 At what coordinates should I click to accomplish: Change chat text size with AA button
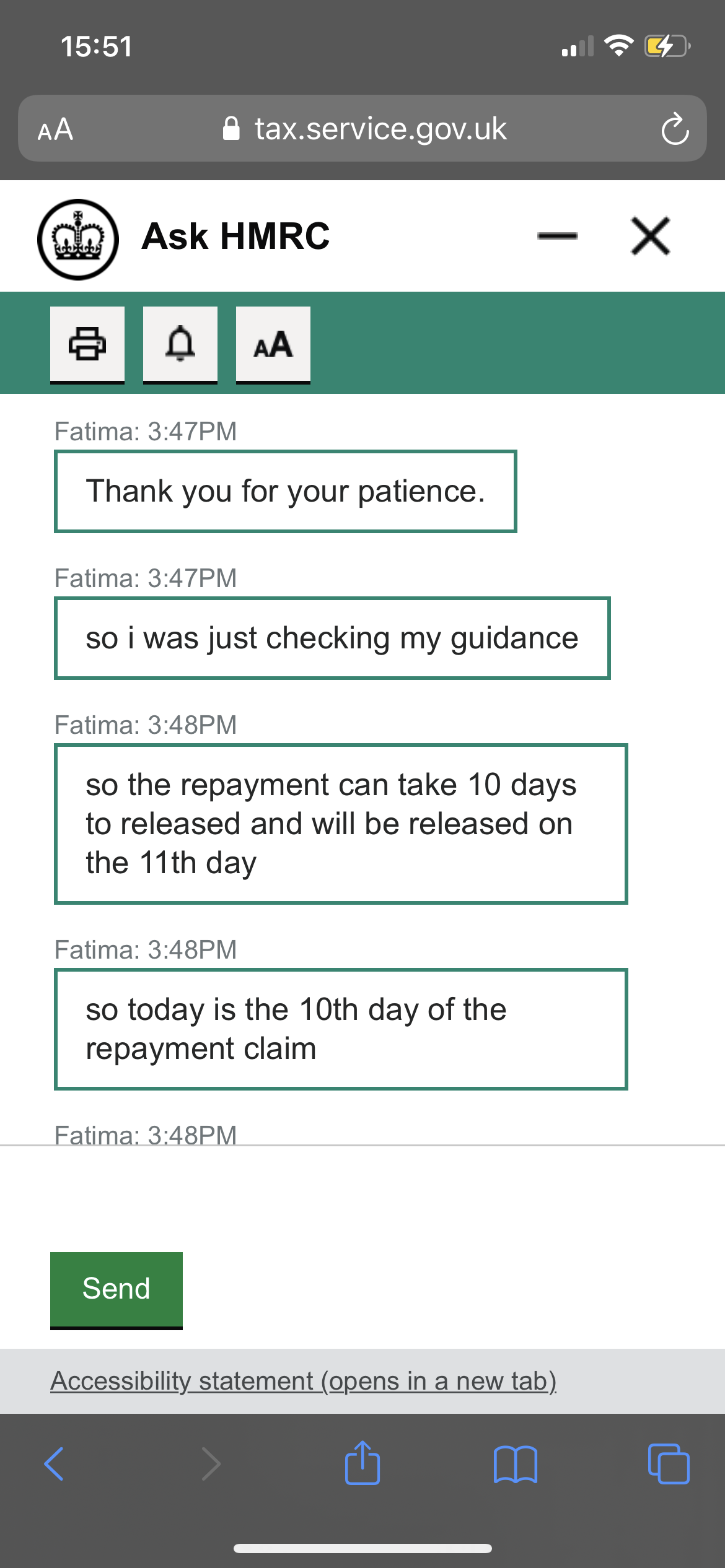pyautogui.click(x=273, y=344)
